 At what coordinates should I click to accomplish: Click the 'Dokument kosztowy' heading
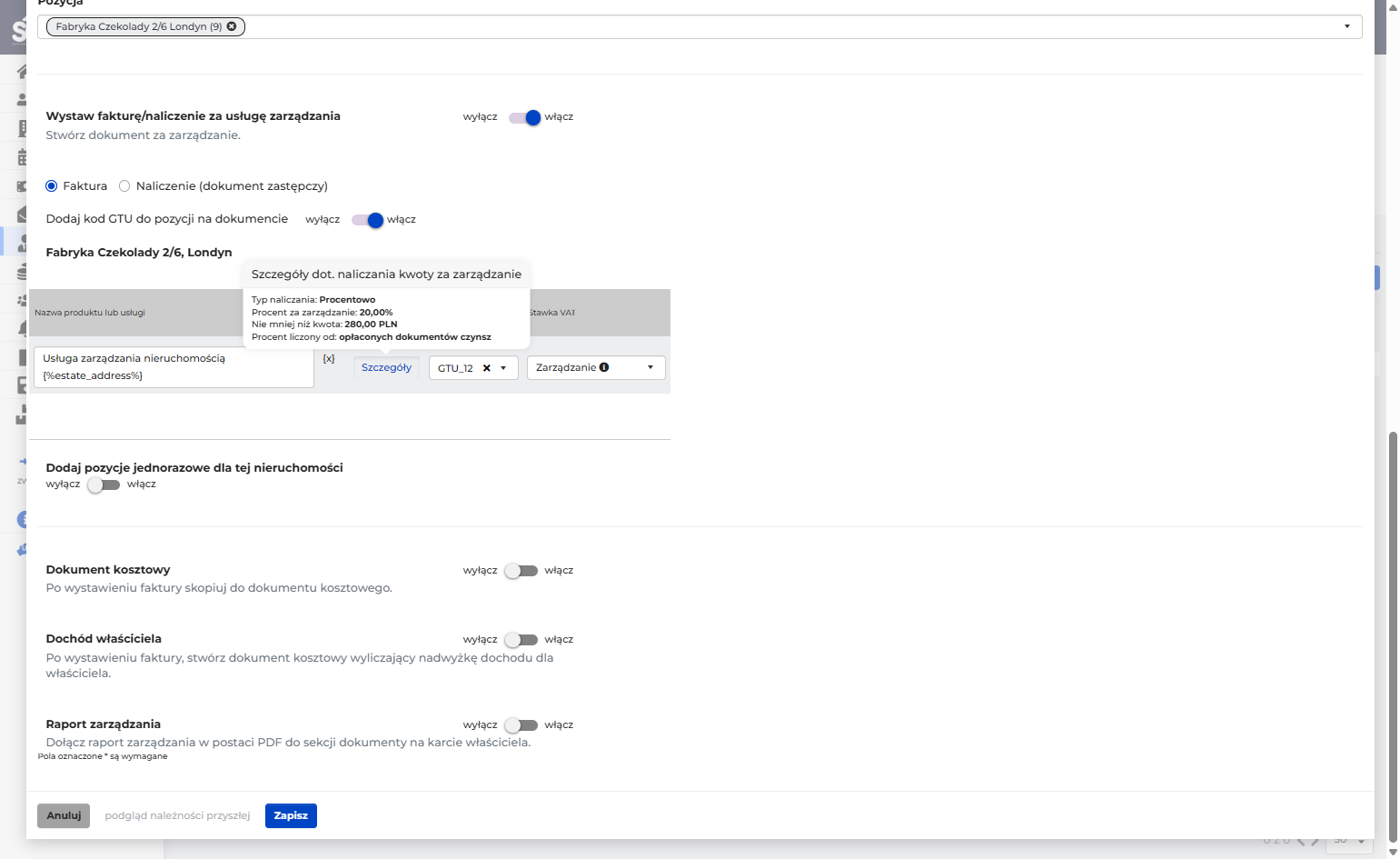tap(108, 570)
